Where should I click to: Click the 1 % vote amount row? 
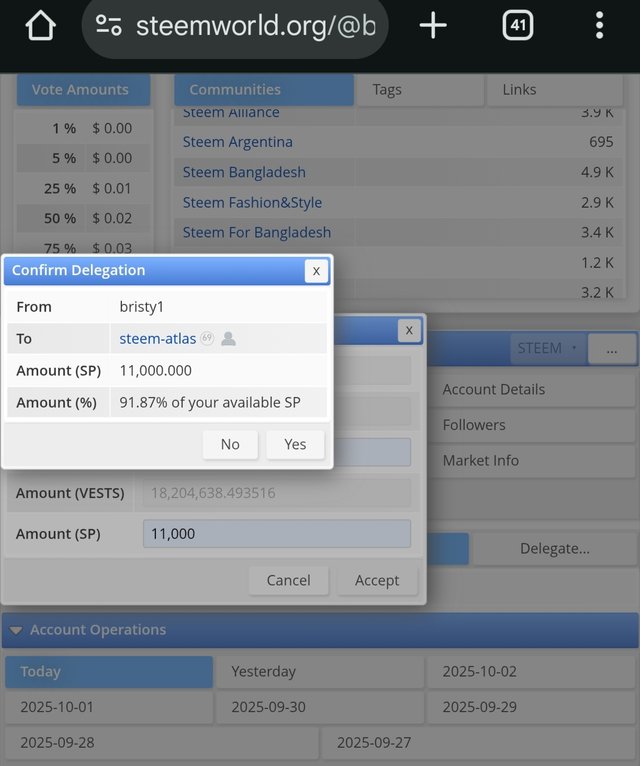coord(84,128)
